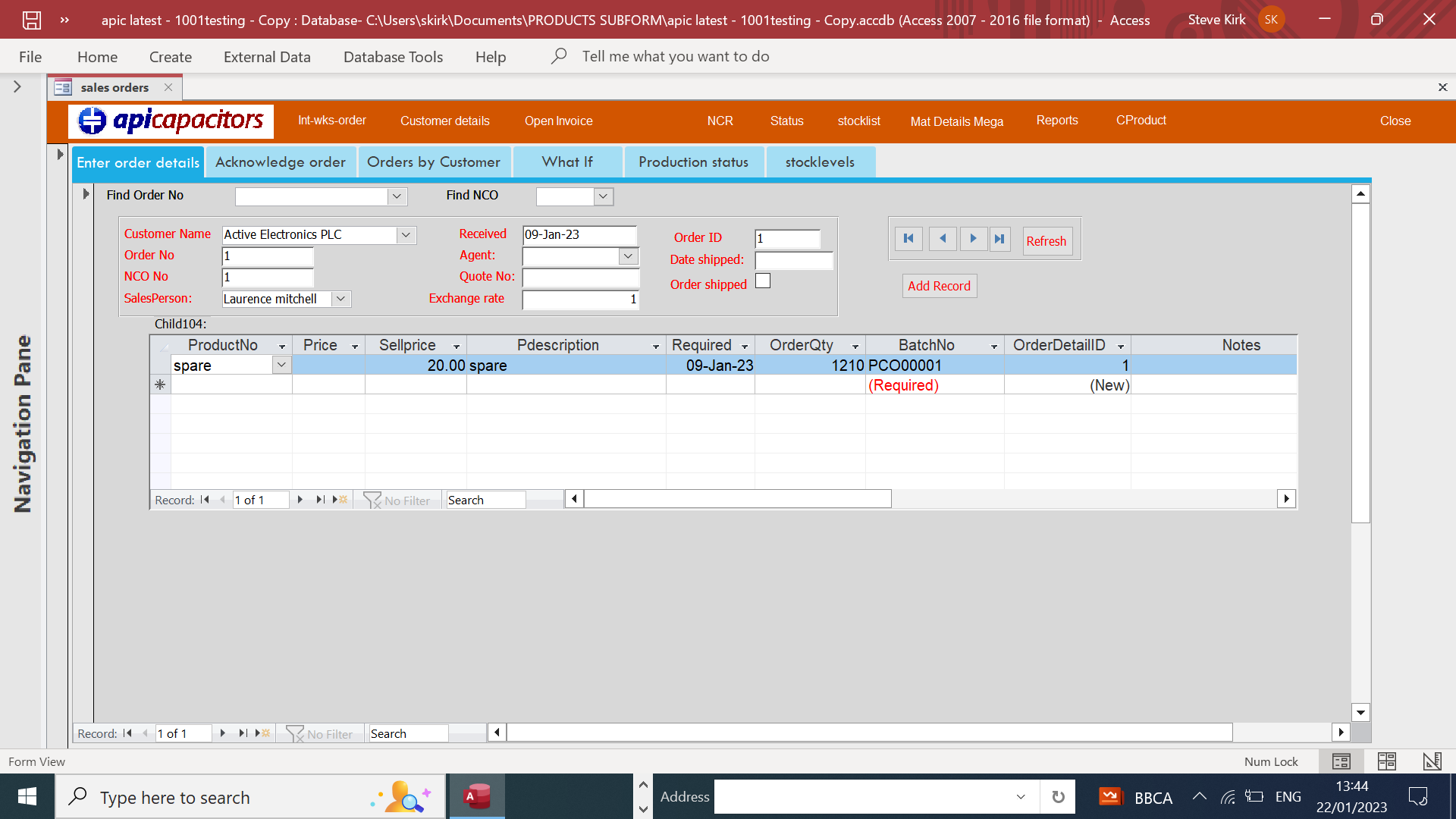
Task: Open the notification center icon
Action: (1418, 796)
